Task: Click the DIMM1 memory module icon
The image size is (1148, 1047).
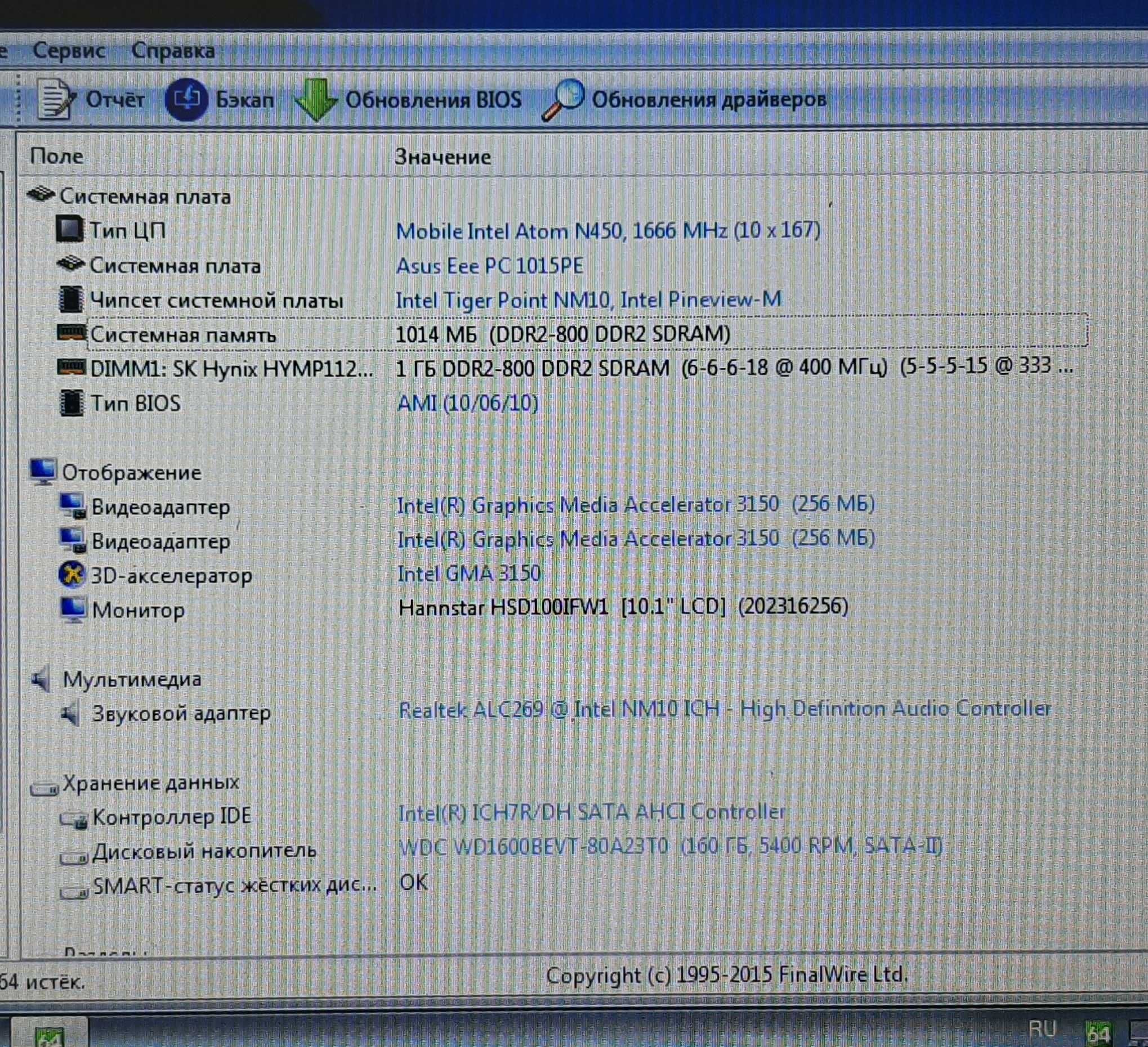Action: (72, 367)
